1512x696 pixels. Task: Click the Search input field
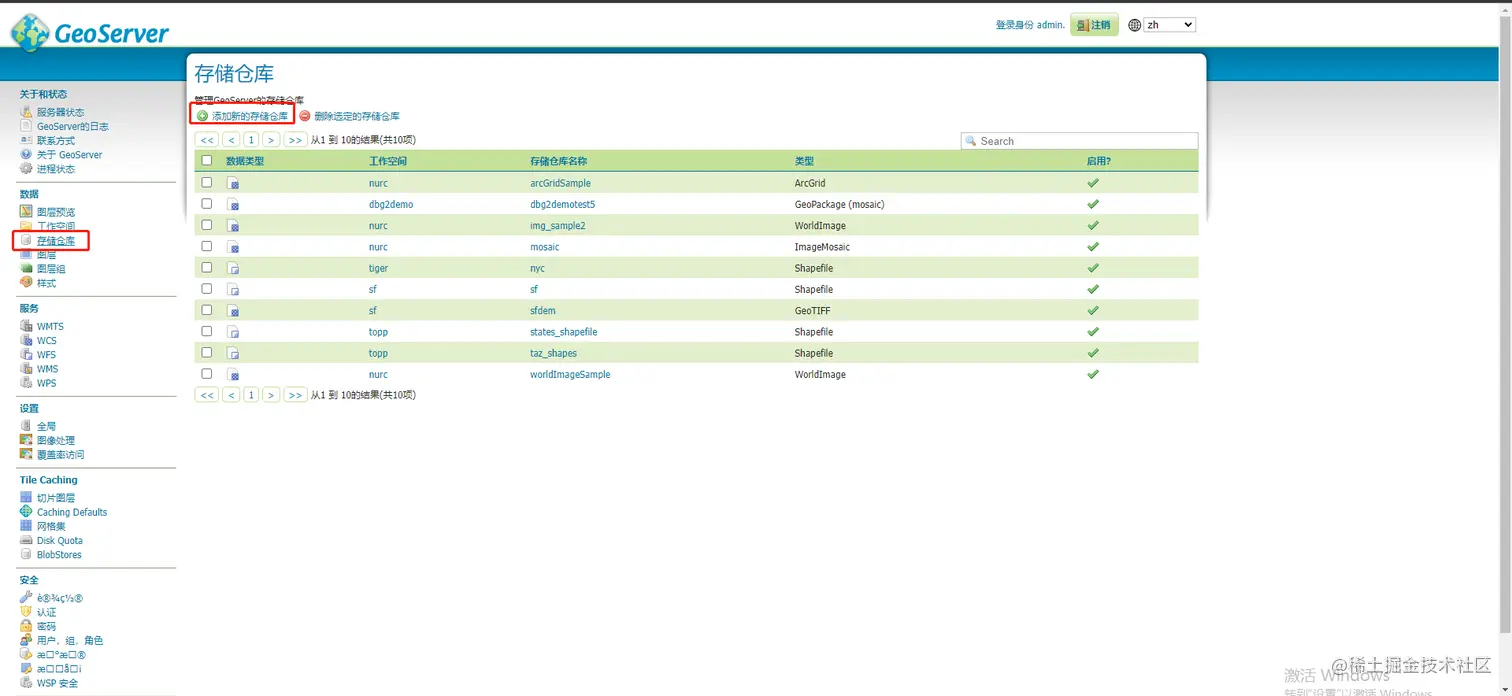(x=1079, y=141)
